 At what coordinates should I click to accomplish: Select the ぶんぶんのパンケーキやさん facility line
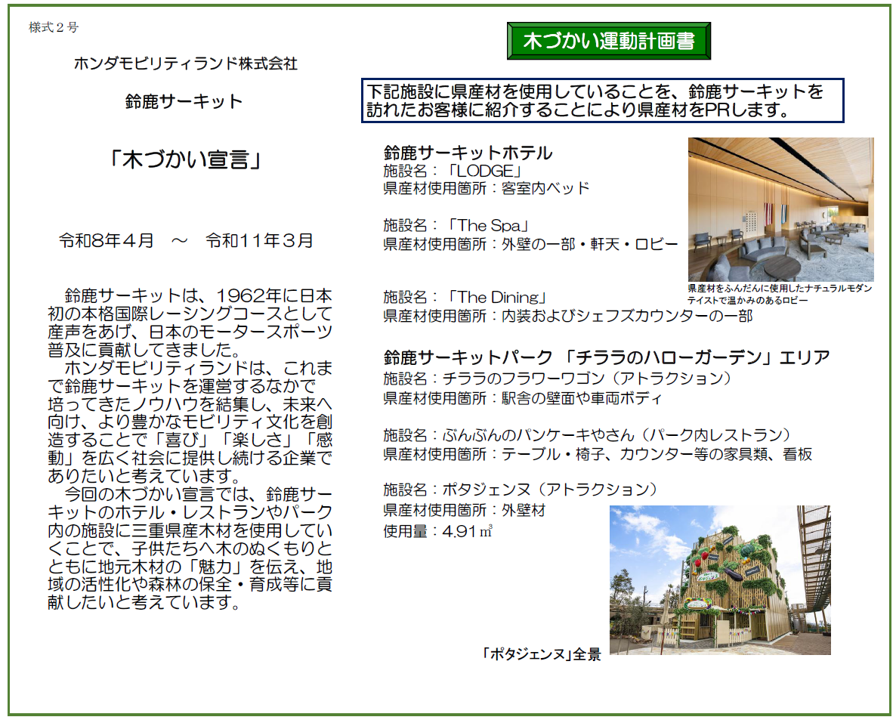click(x=587, y=435)
